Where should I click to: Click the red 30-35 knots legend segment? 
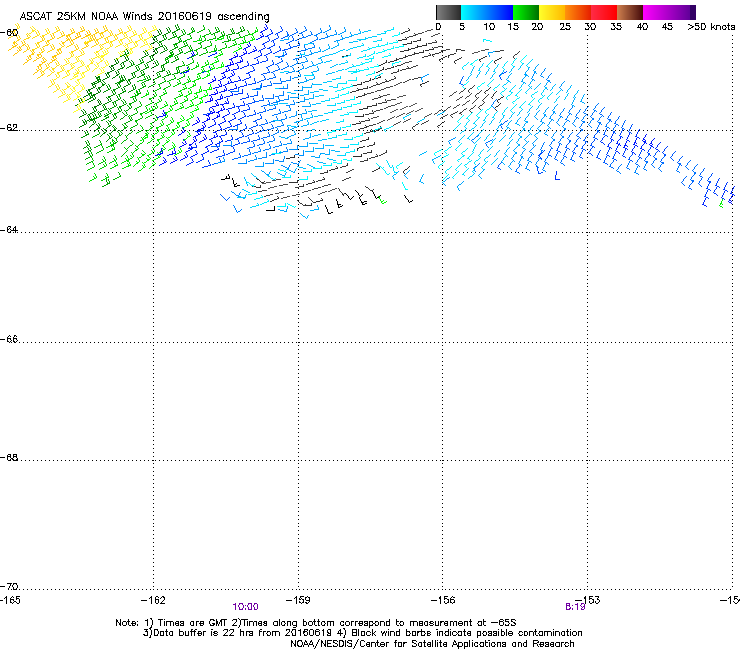click(x=604, y=12)
